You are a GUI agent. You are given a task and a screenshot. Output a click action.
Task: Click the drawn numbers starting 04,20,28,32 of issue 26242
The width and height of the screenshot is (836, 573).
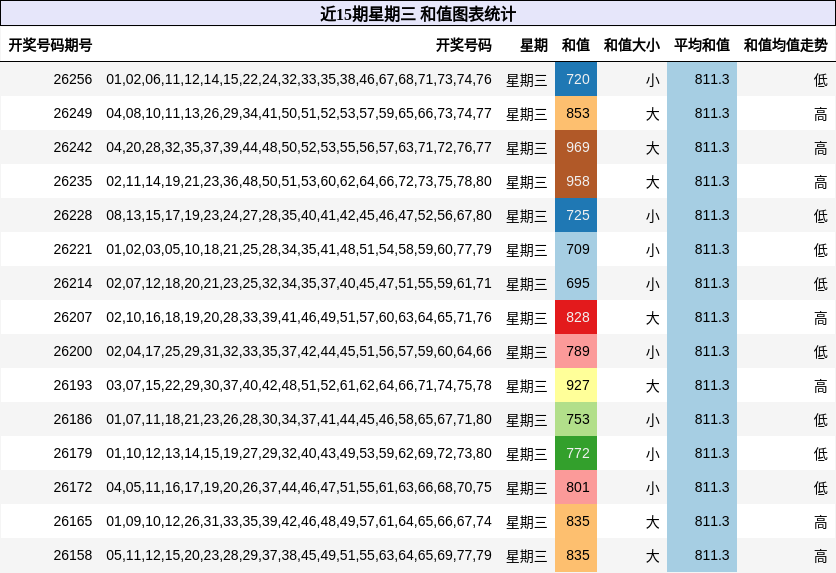[299, 147]
